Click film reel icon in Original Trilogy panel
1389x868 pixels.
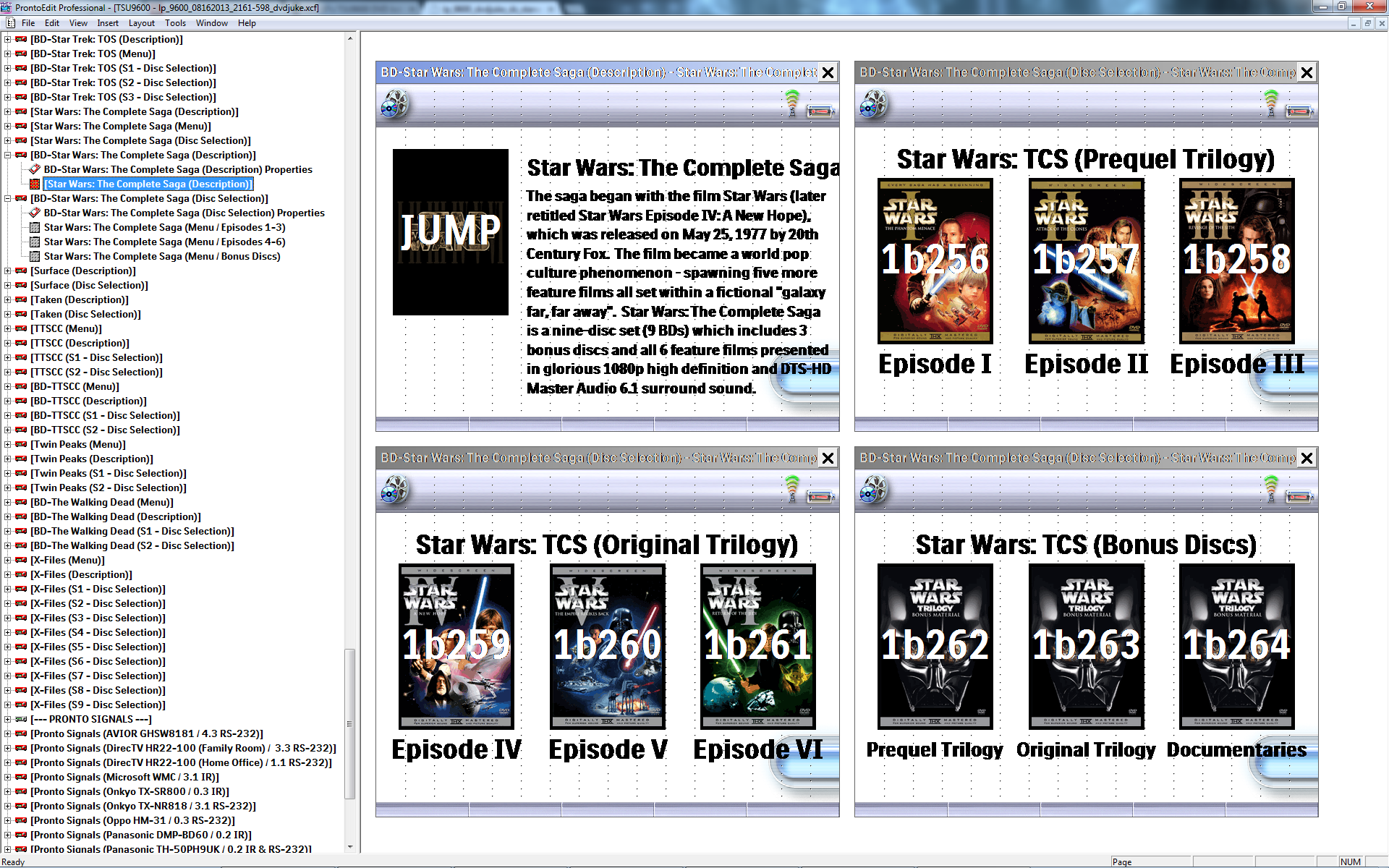[x=394, y=490]
